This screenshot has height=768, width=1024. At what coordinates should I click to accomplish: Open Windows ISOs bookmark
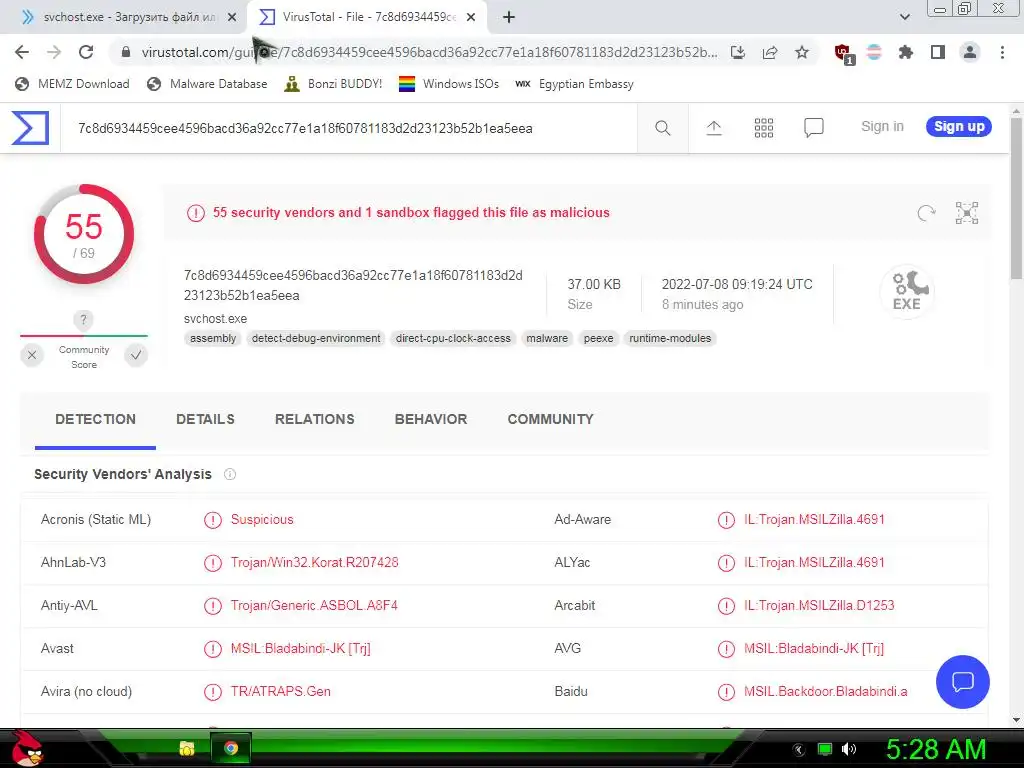[449, 84]
